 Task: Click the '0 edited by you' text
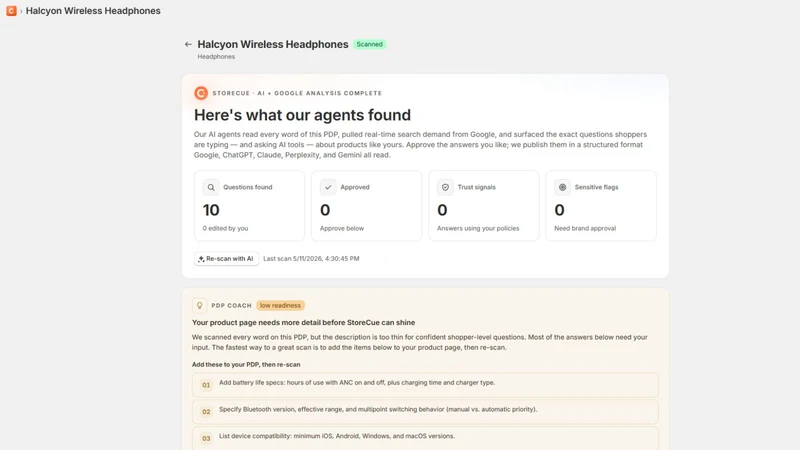tap(226, 228)
